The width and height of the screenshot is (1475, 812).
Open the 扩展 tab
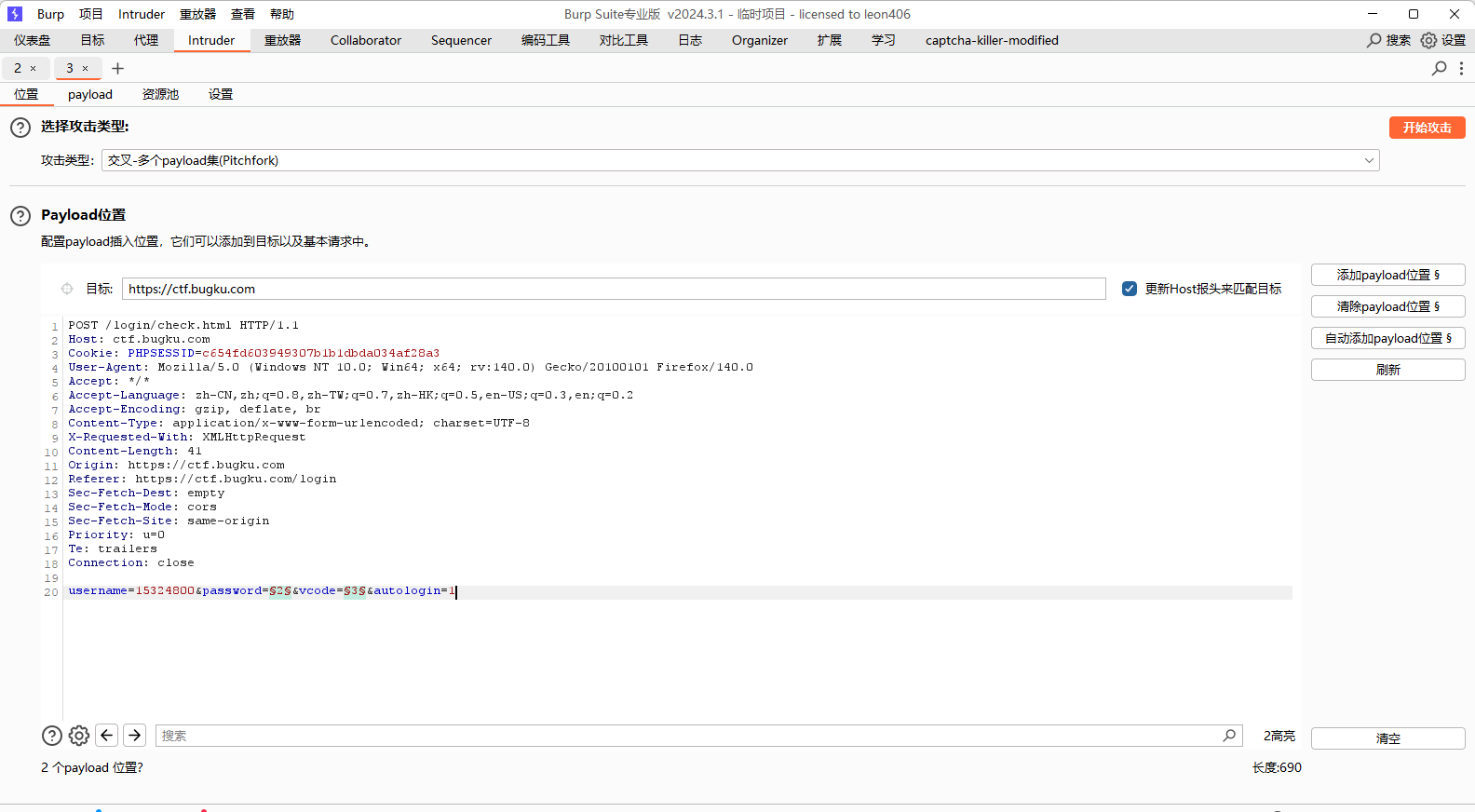[x=830, y=40]
